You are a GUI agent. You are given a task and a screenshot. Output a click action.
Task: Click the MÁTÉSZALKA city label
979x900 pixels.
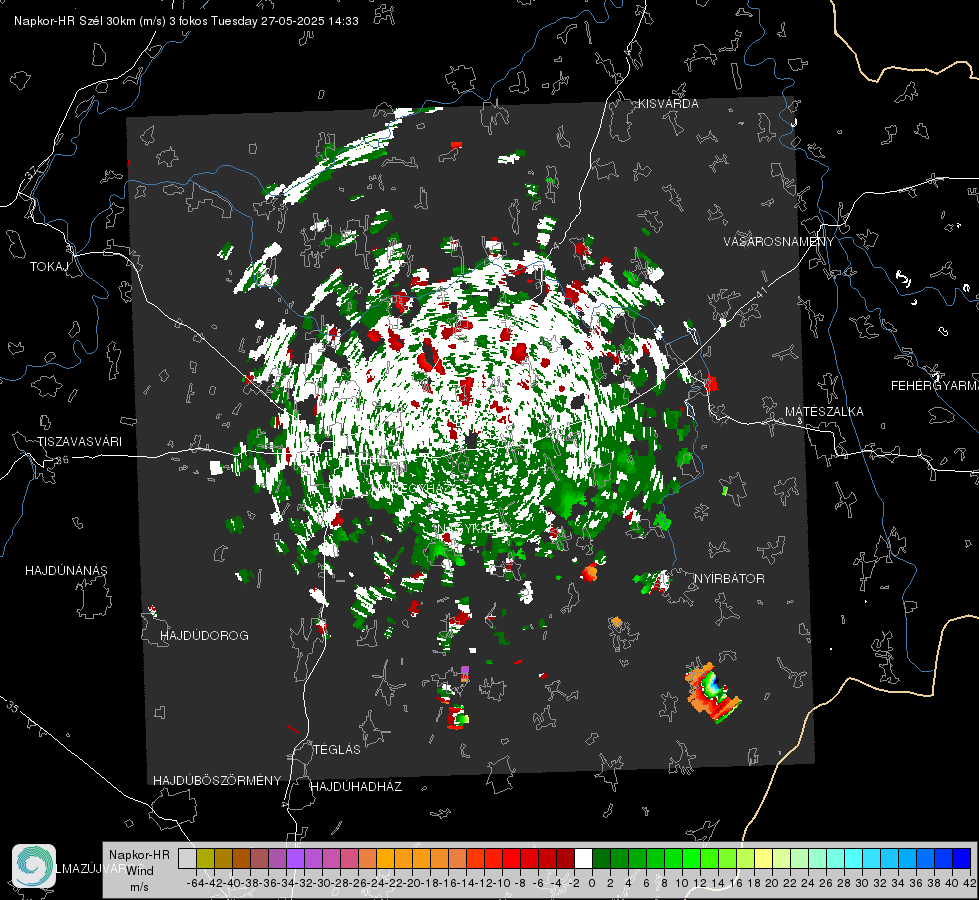tap(824, 412)
